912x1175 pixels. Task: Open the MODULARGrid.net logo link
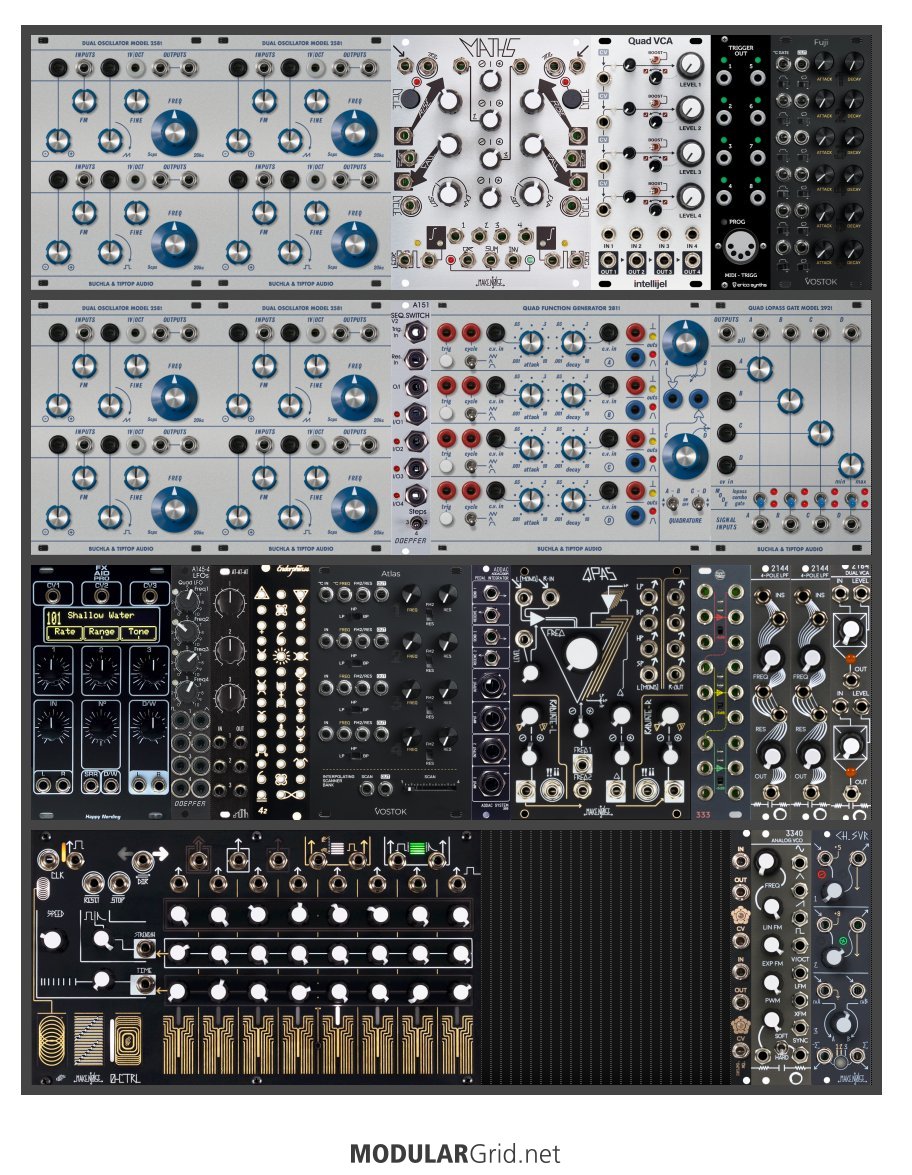tap(455, 1153)
